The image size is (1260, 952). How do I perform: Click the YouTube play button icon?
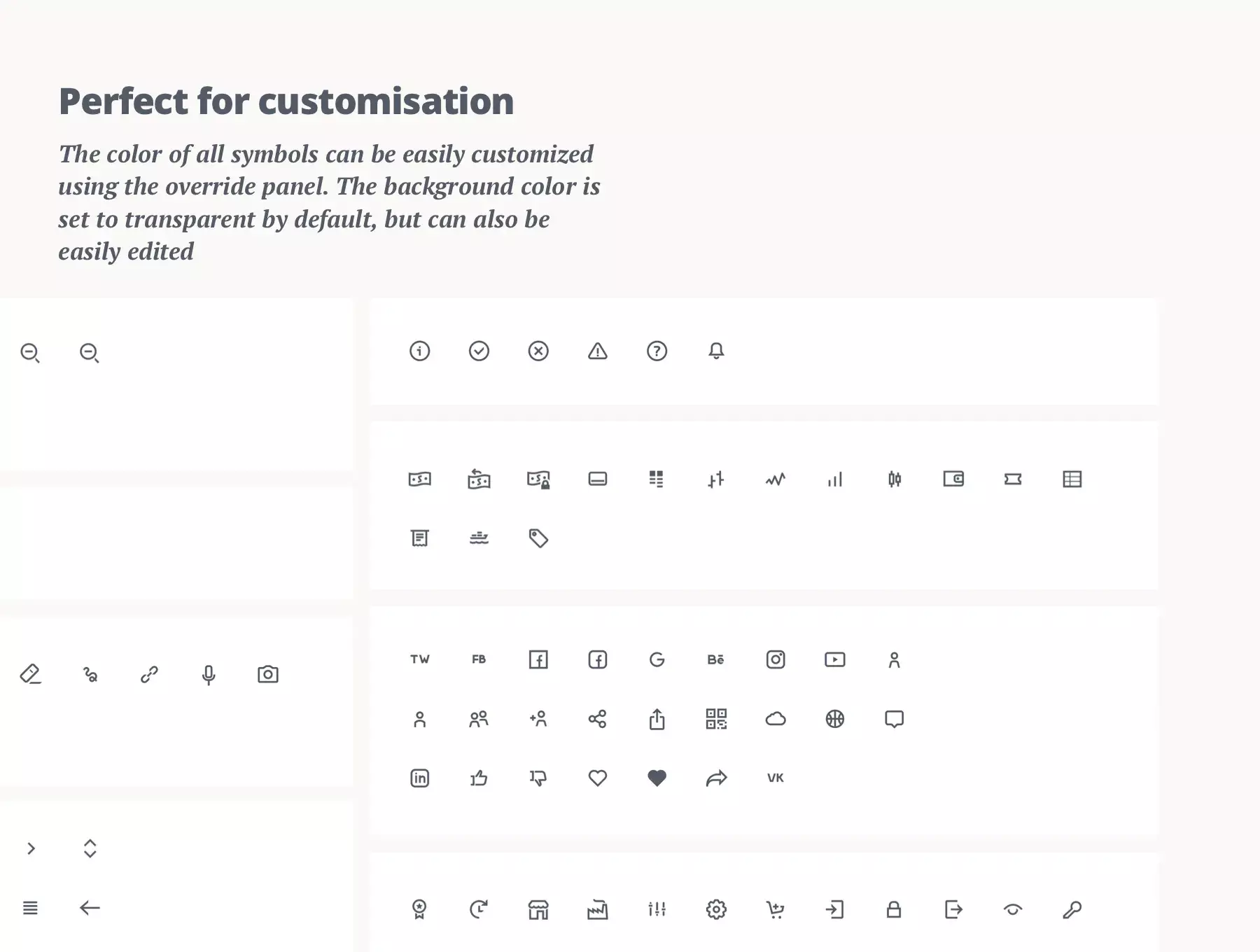(x=835, y=659)
